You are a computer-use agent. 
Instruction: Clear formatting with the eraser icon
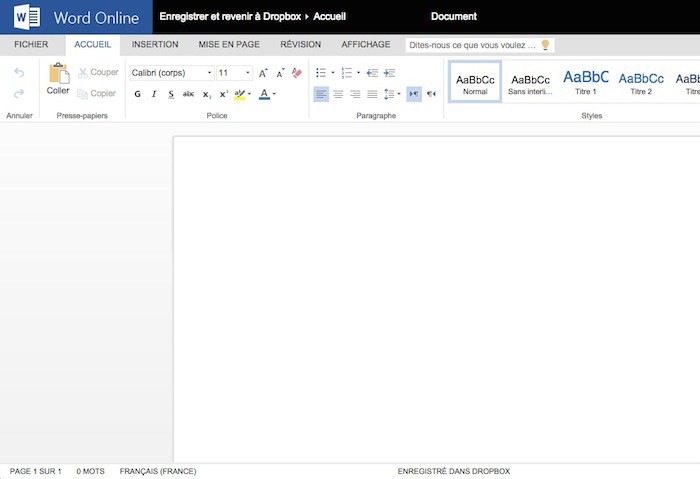tap(296, 73)
